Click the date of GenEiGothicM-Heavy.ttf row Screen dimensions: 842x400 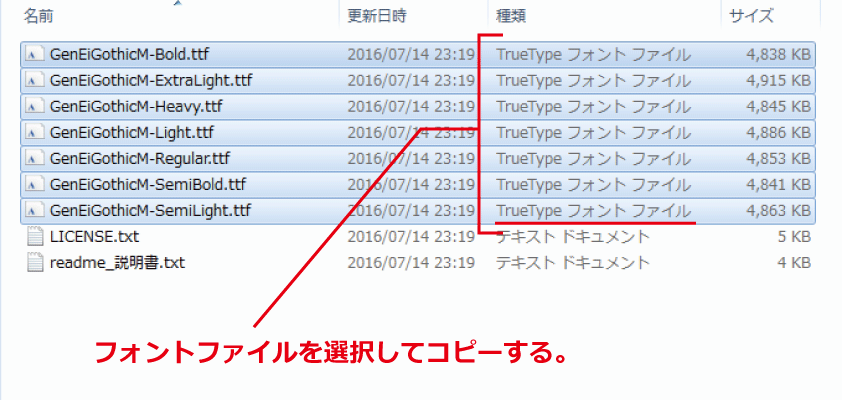(x=411, y=106)
